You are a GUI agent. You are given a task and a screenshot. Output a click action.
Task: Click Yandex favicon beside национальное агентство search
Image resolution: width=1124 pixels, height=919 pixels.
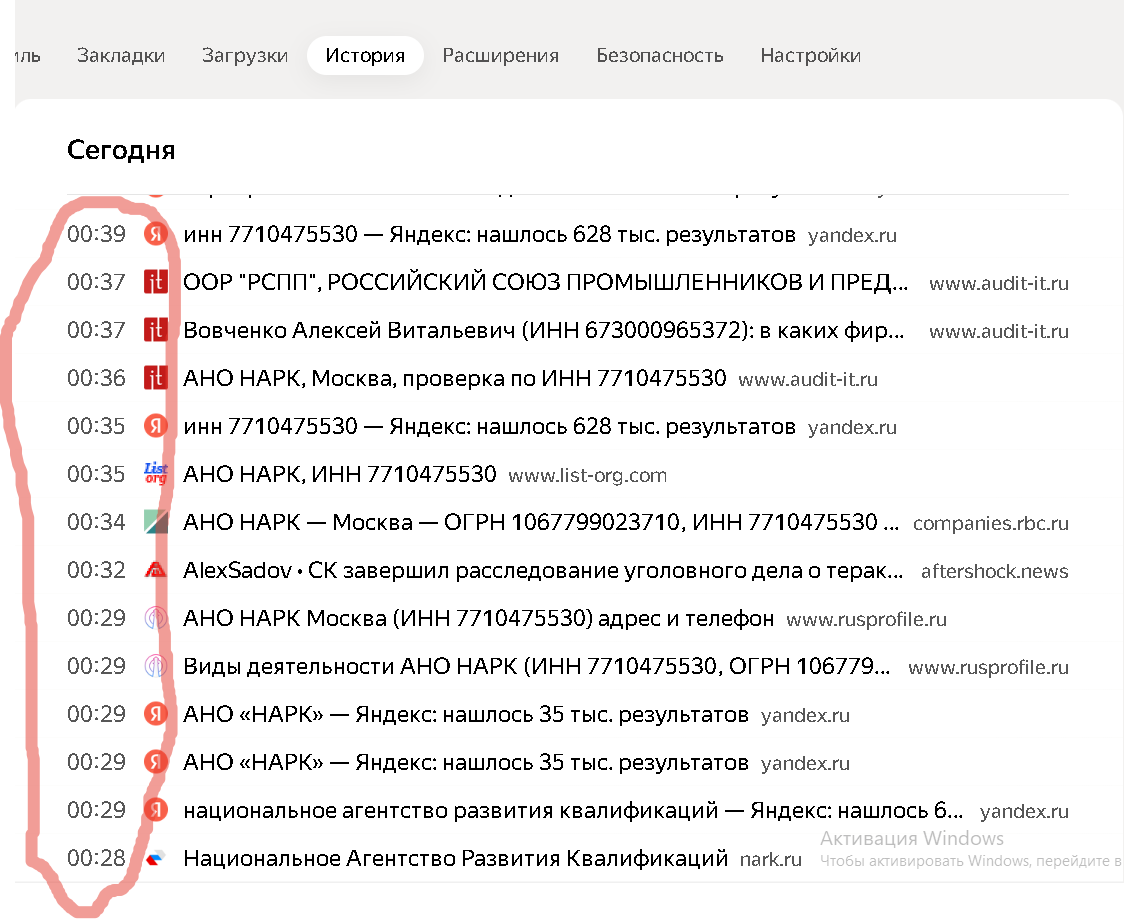(x=155, y=810)
